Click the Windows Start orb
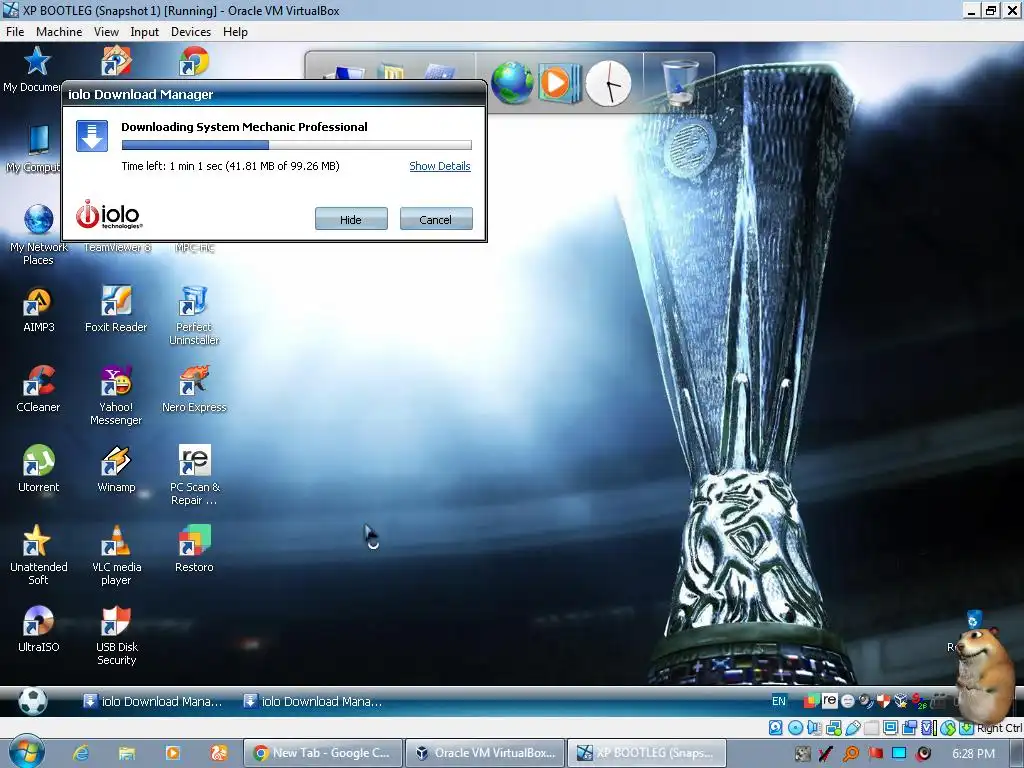The image size is (1024, 768). tap(26, 752)
